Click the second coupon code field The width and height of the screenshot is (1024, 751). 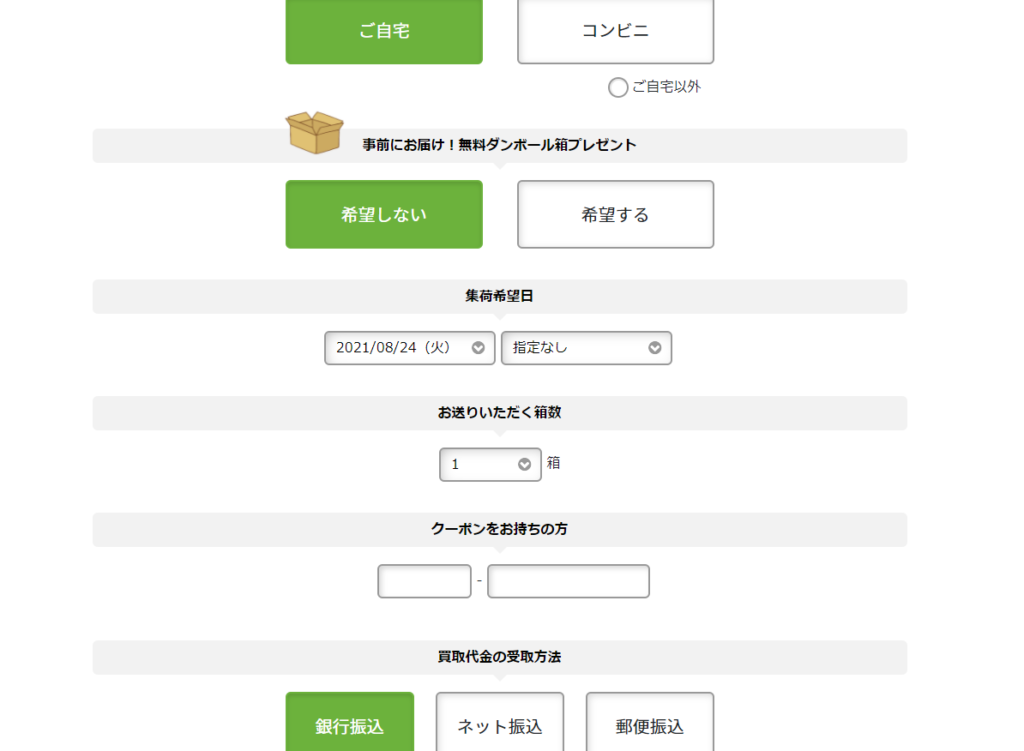(568, 581)
